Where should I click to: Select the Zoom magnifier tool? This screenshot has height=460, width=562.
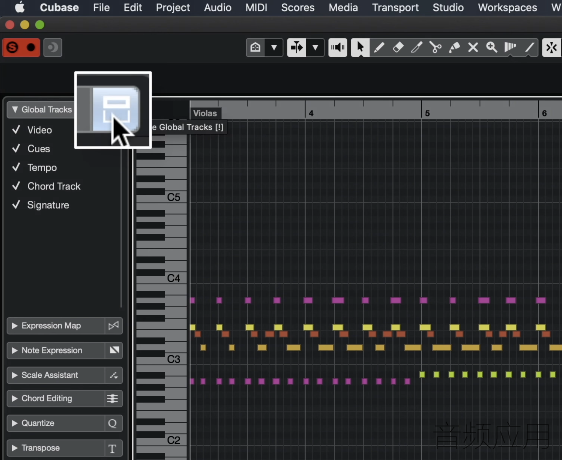(492, 47)
